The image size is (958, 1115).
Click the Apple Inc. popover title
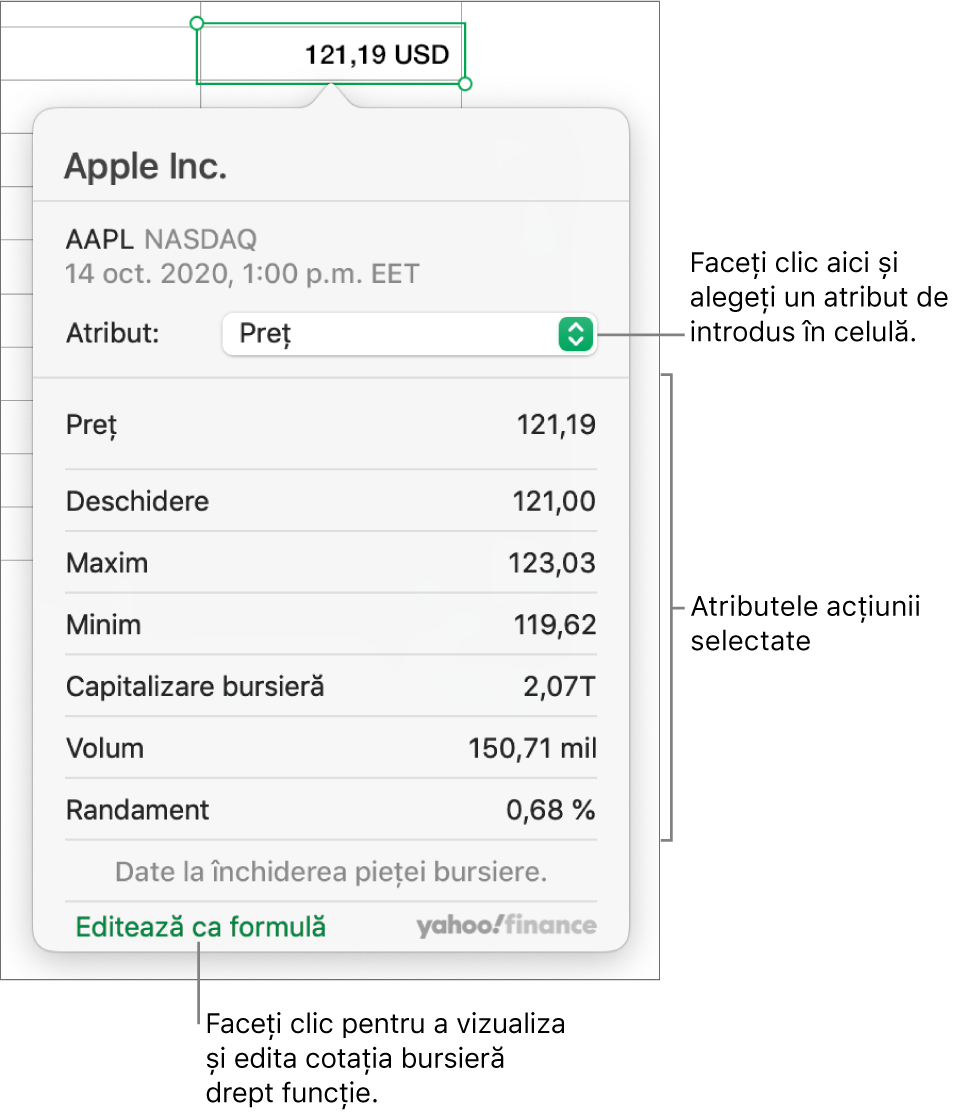[146, 166]
